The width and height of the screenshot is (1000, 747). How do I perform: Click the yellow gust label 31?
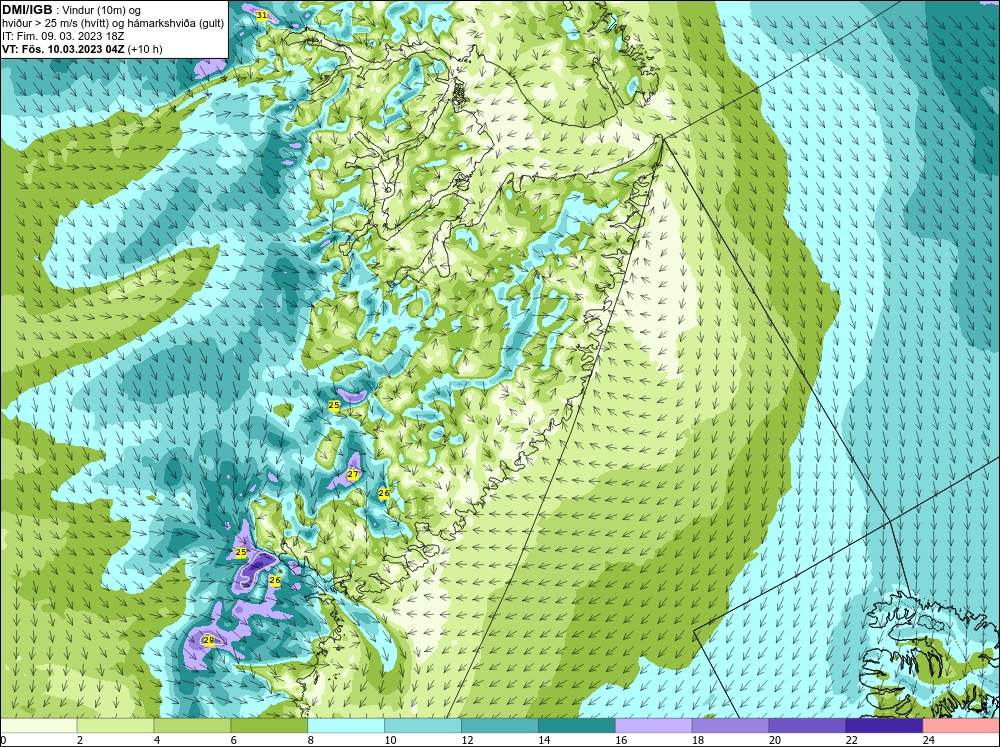tap(261, 15)
